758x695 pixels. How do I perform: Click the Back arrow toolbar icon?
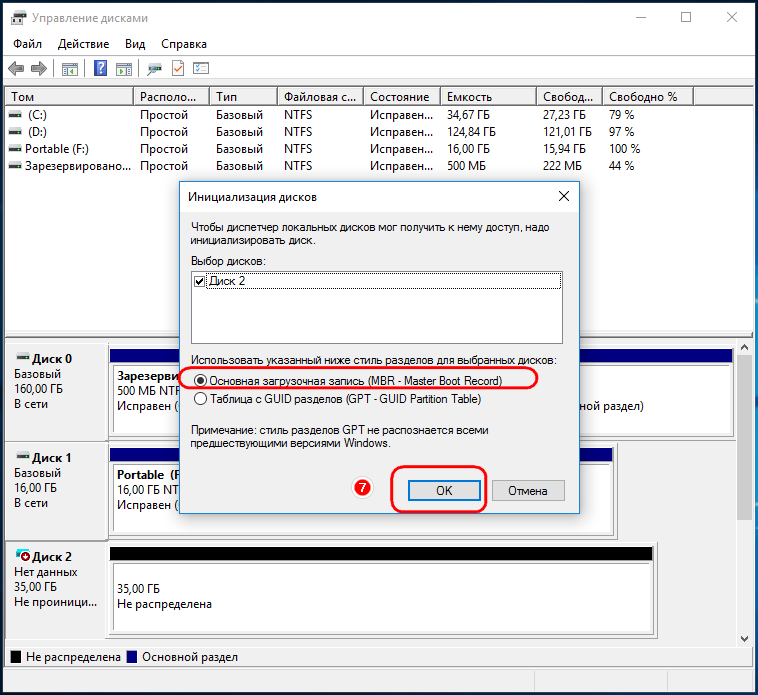tap(16, 69)
